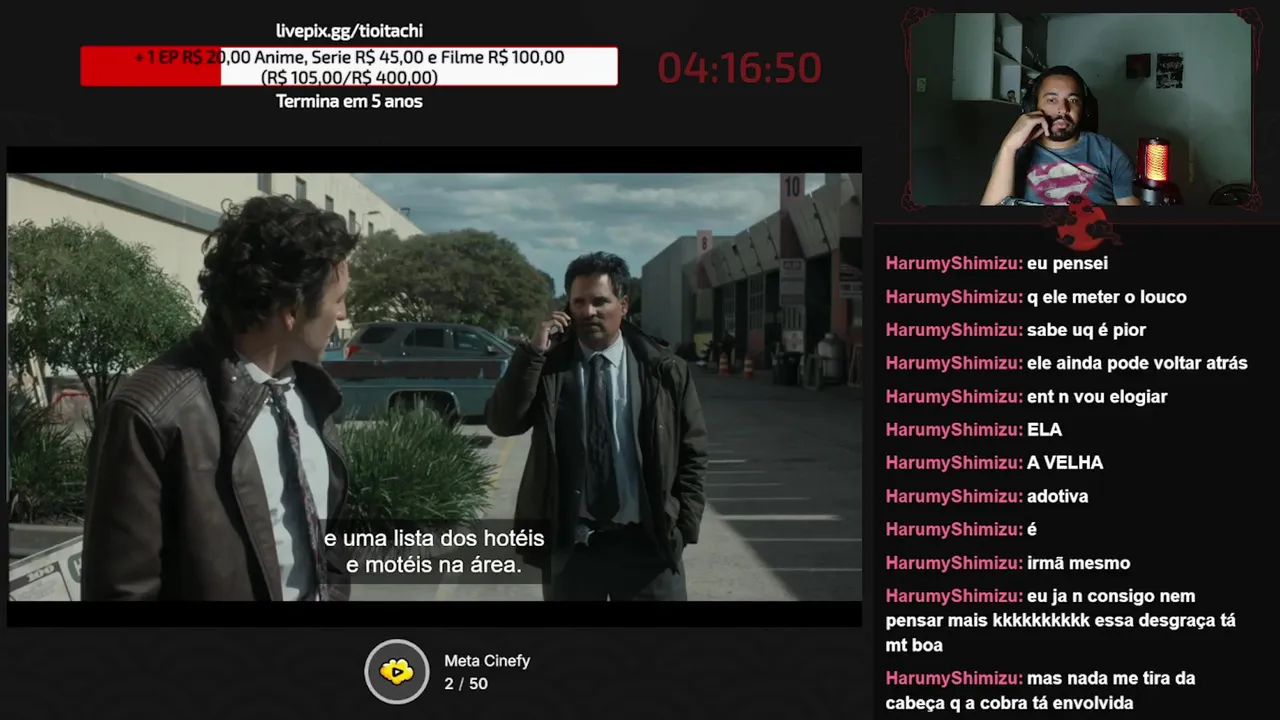Click the Meta Cinefy yellow heart icon
The image size is (1280, 720).
click(397, 671)
